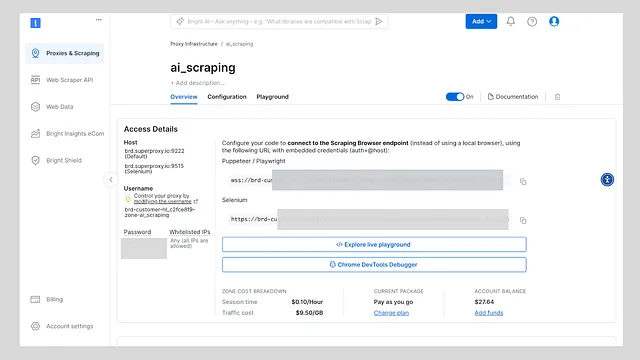
Task: Expand the Add dropdown button
Action: click(481, 21)
